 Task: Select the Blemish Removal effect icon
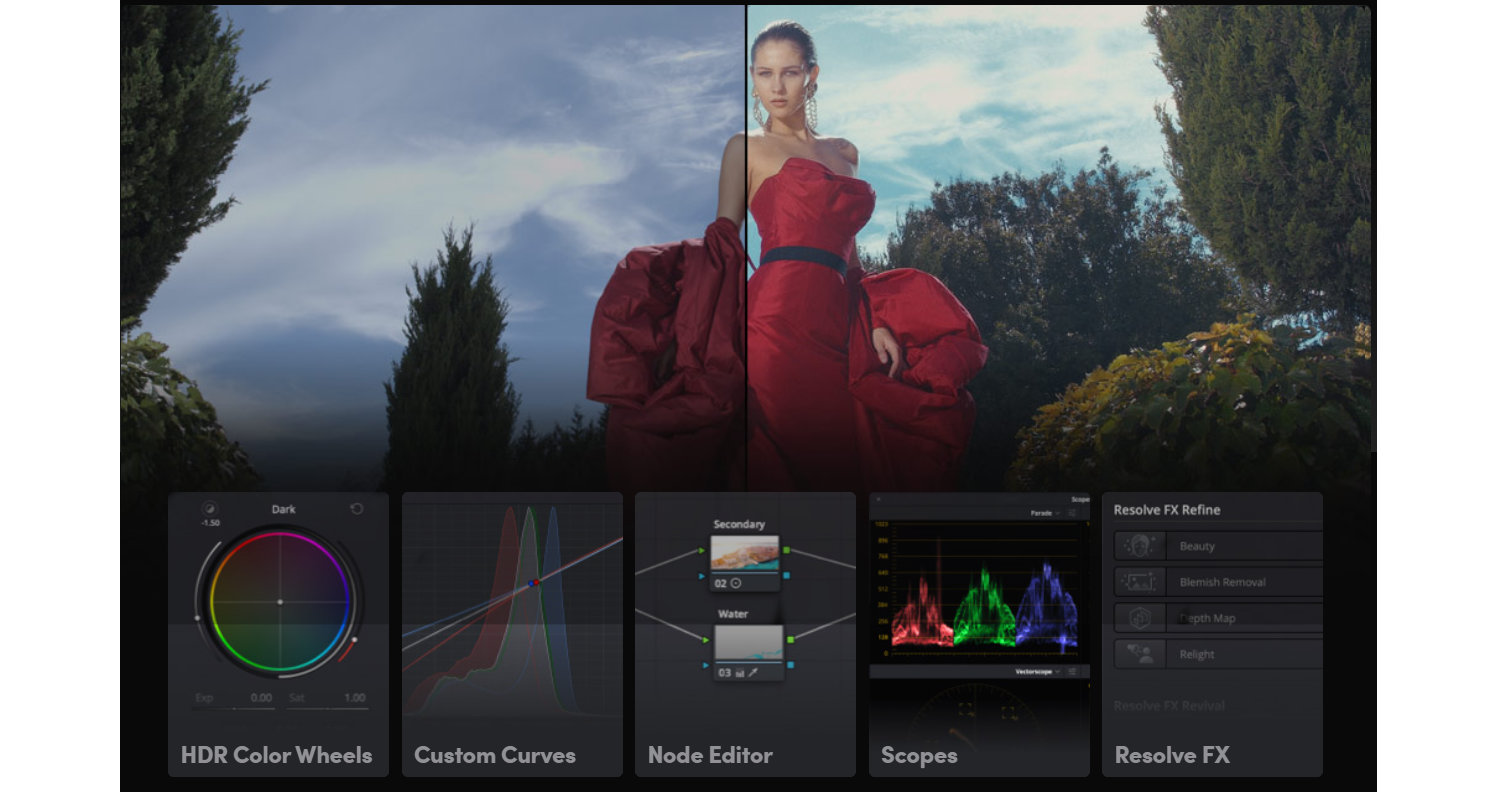pyautogui.click(x=1139, y=582)
